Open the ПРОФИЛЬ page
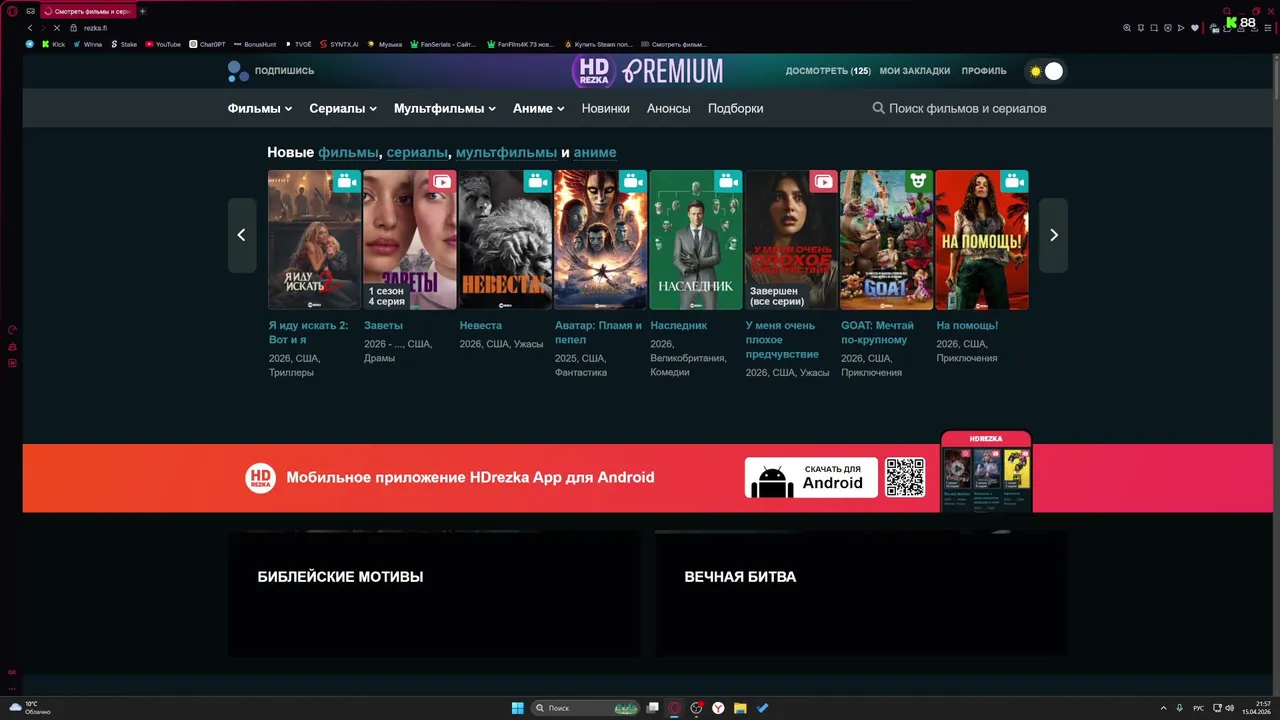Image resolution: width=1280 pixels, height=720 pixels. [x=984, y=71]
